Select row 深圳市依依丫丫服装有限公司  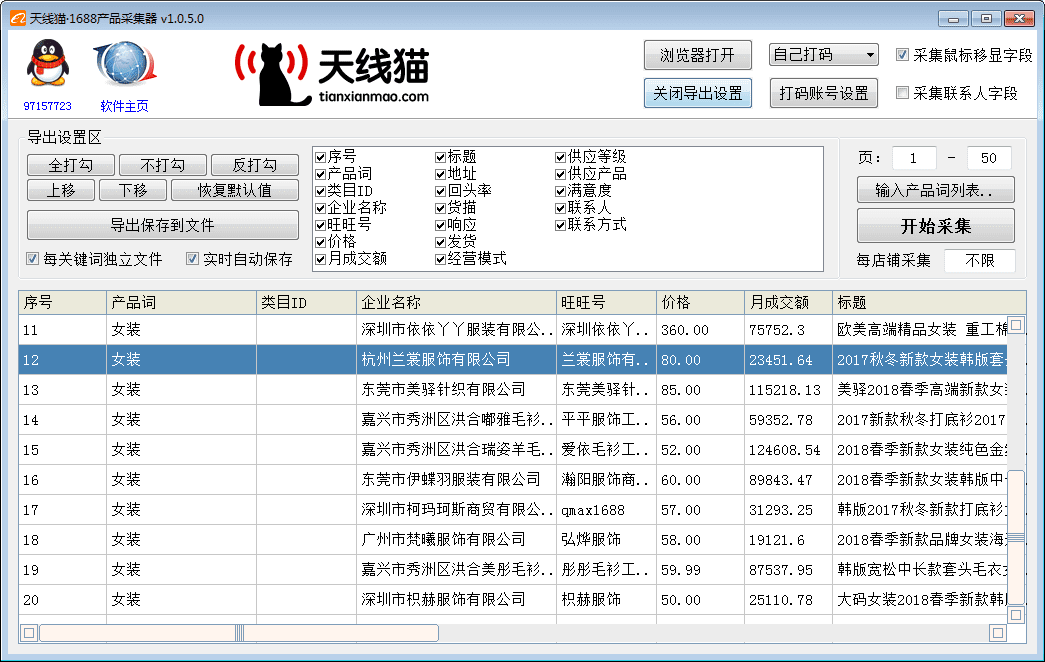click(x=513, y=329)
